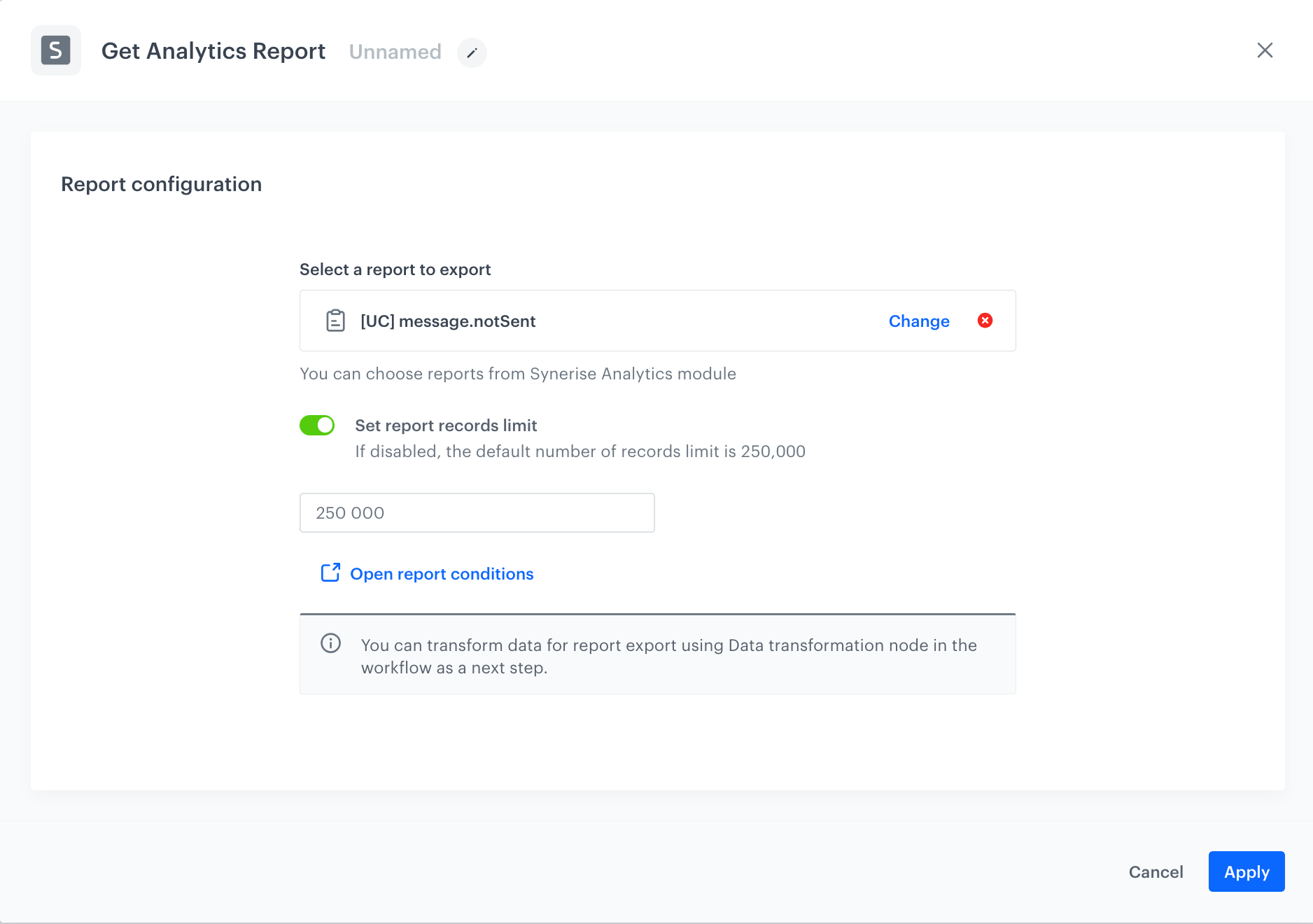
Task: Close the Get Analytics Report dialog
Action: tap(1266, 50)
